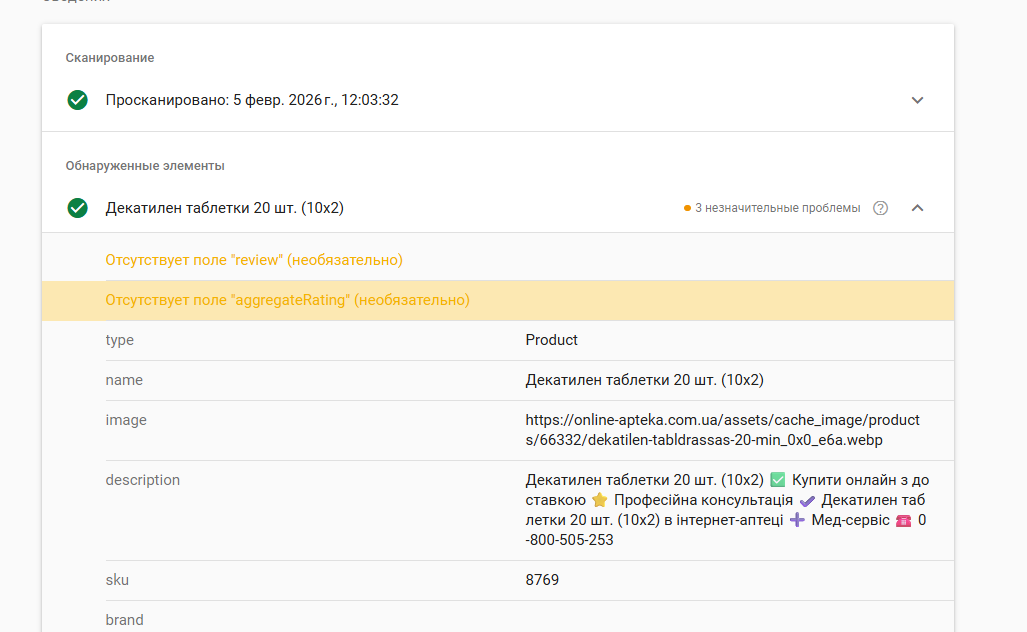Select the Product value

point(551,340)
